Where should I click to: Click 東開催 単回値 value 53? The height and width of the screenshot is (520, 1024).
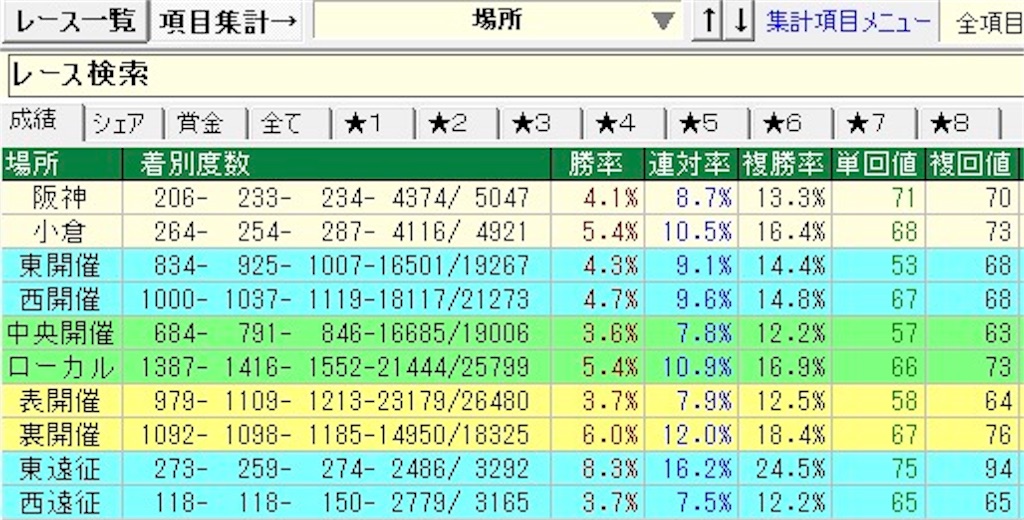904,266
